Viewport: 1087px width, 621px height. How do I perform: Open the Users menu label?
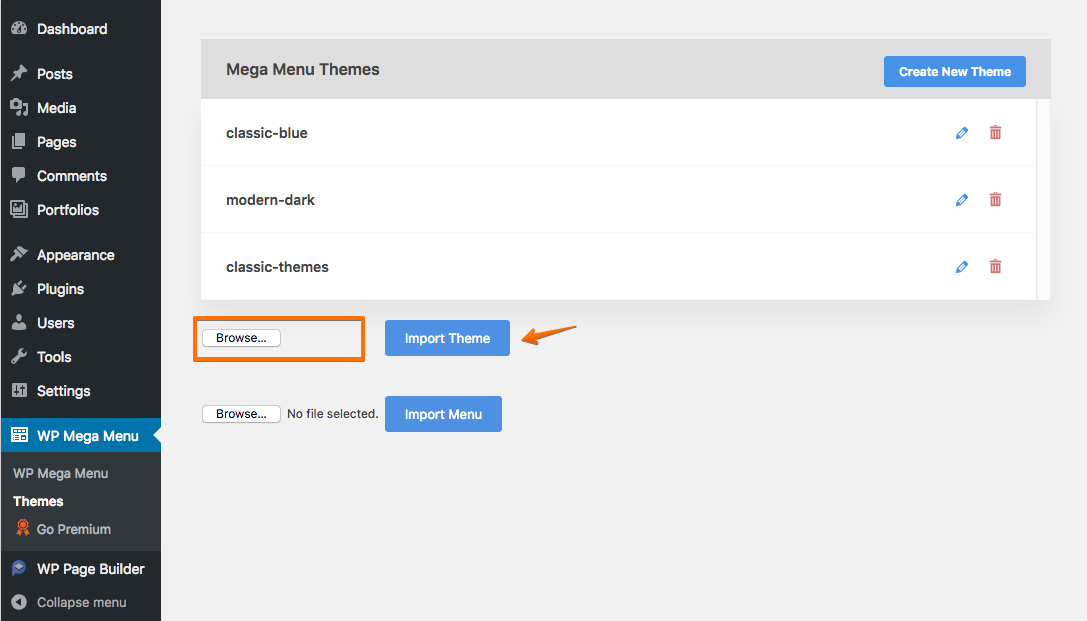click(55, 323)
